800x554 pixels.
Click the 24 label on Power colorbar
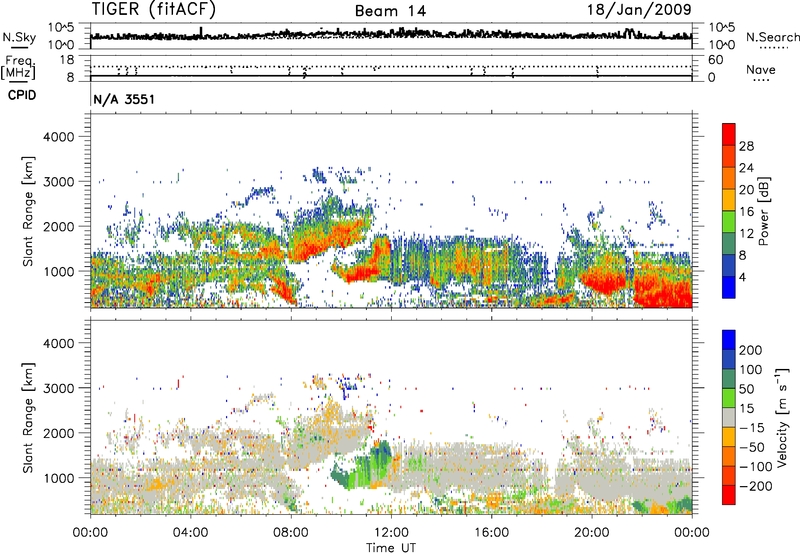coord(746,168)
